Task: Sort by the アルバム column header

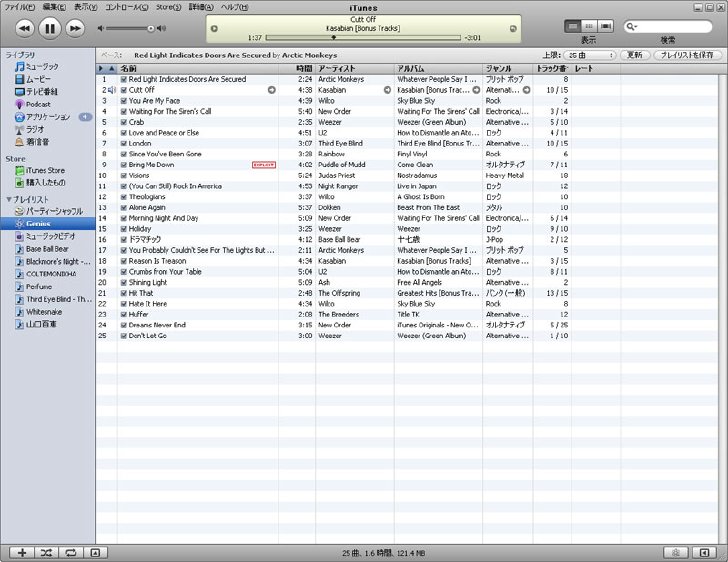Action: coord(438,69)
